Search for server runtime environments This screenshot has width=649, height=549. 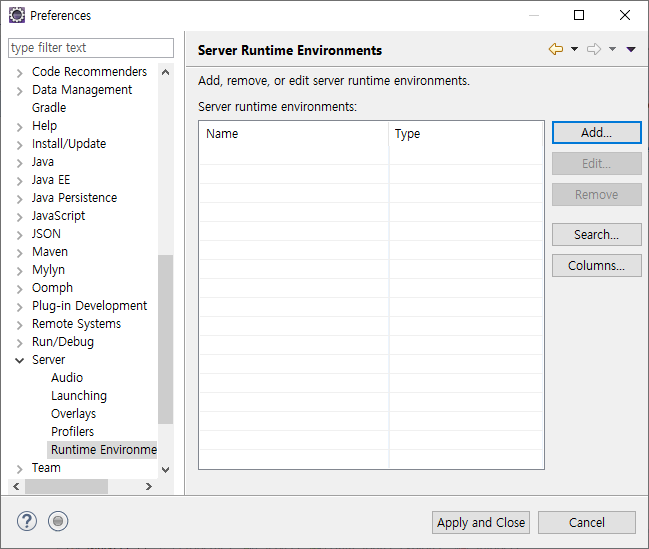pos(596,235)
